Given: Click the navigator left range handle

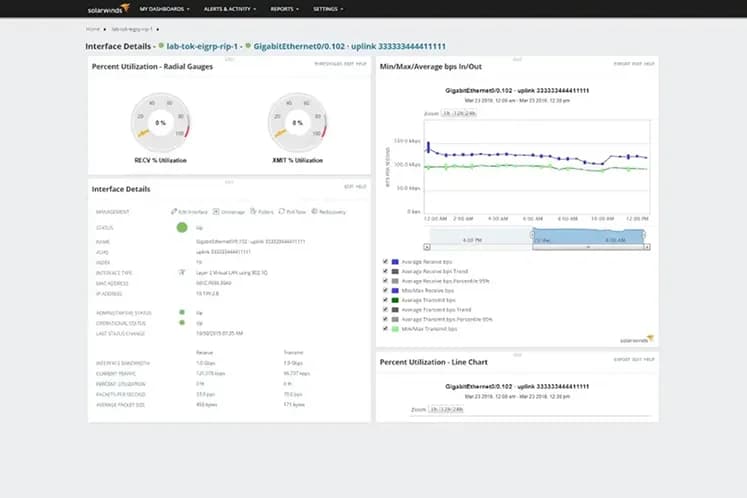Looking at the screenshot, I should [x=532, y=235].
